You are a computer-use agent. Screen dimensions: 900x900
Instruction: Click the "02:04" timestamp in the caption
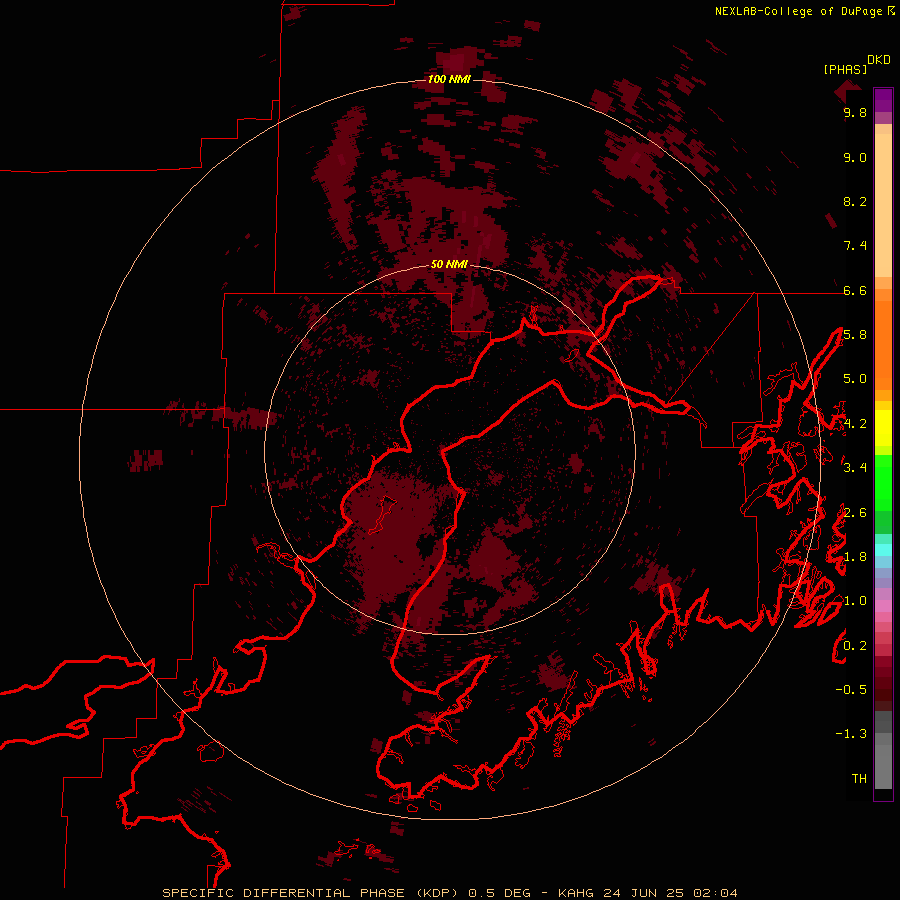pos(715,893)
